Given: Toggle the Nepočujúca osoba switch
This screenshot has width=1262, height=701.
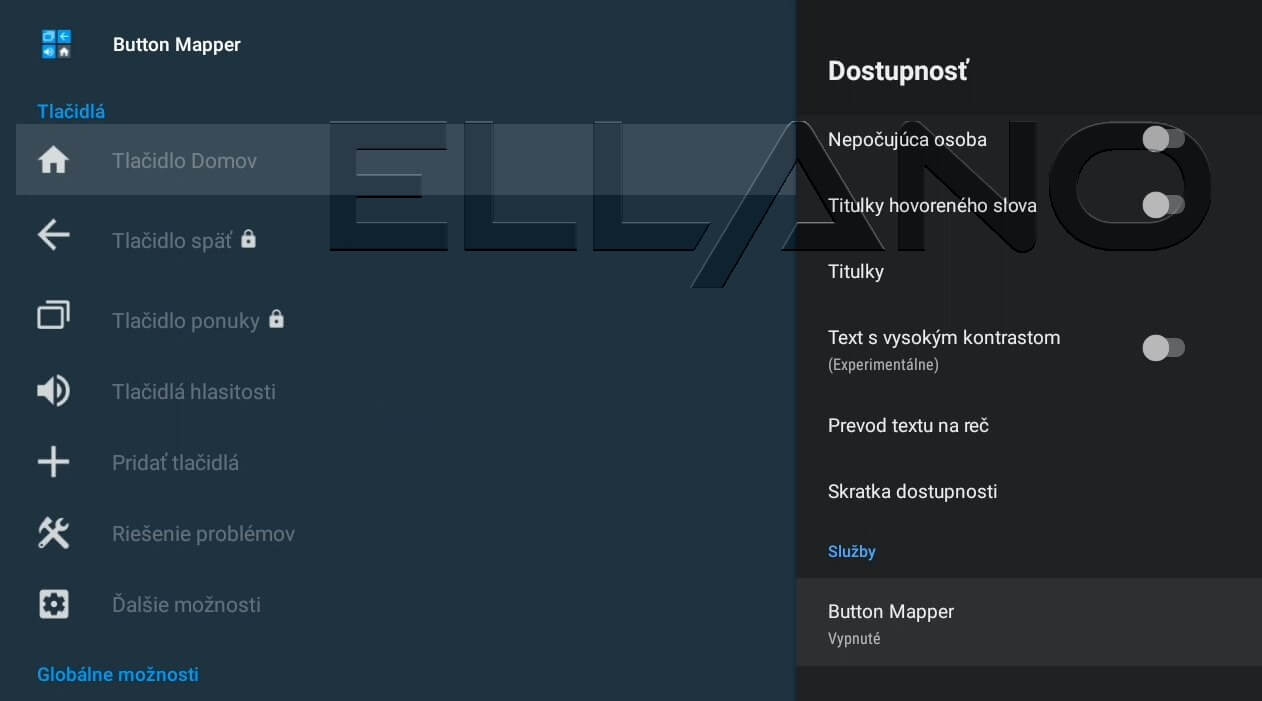Looking at the screenshot, I should pyautogui.click(x=1163, y=139).
